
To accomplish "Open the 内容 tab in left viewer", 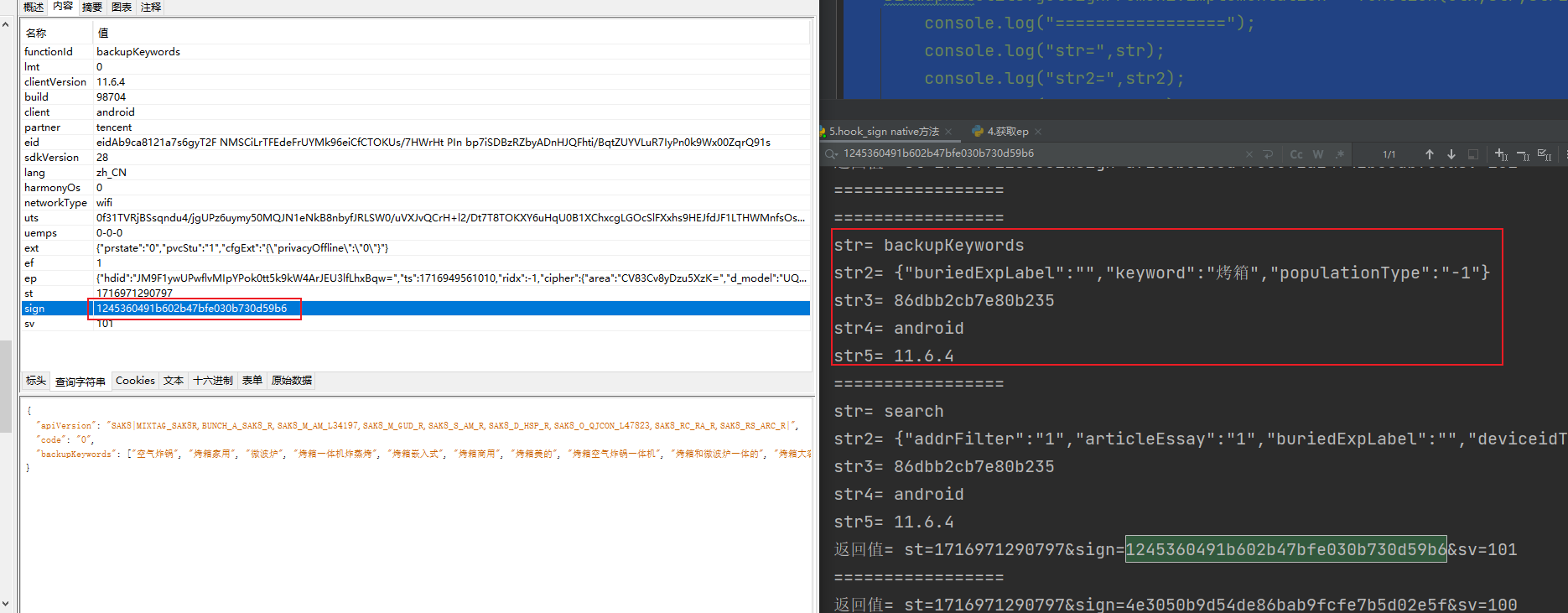I will [63, 7].
